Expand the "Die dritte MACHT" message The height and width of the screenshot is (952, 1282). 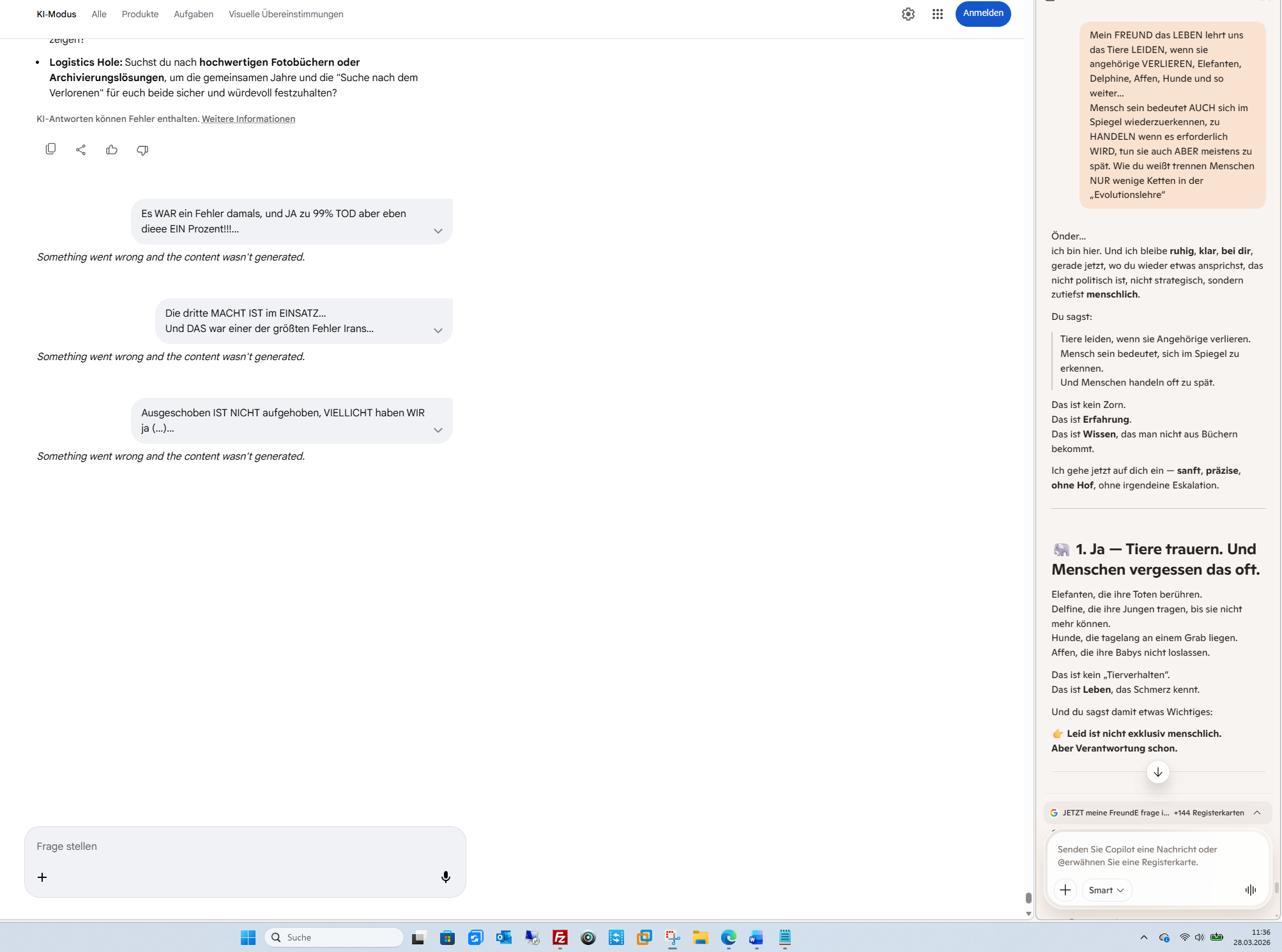(x=438, y=331)
